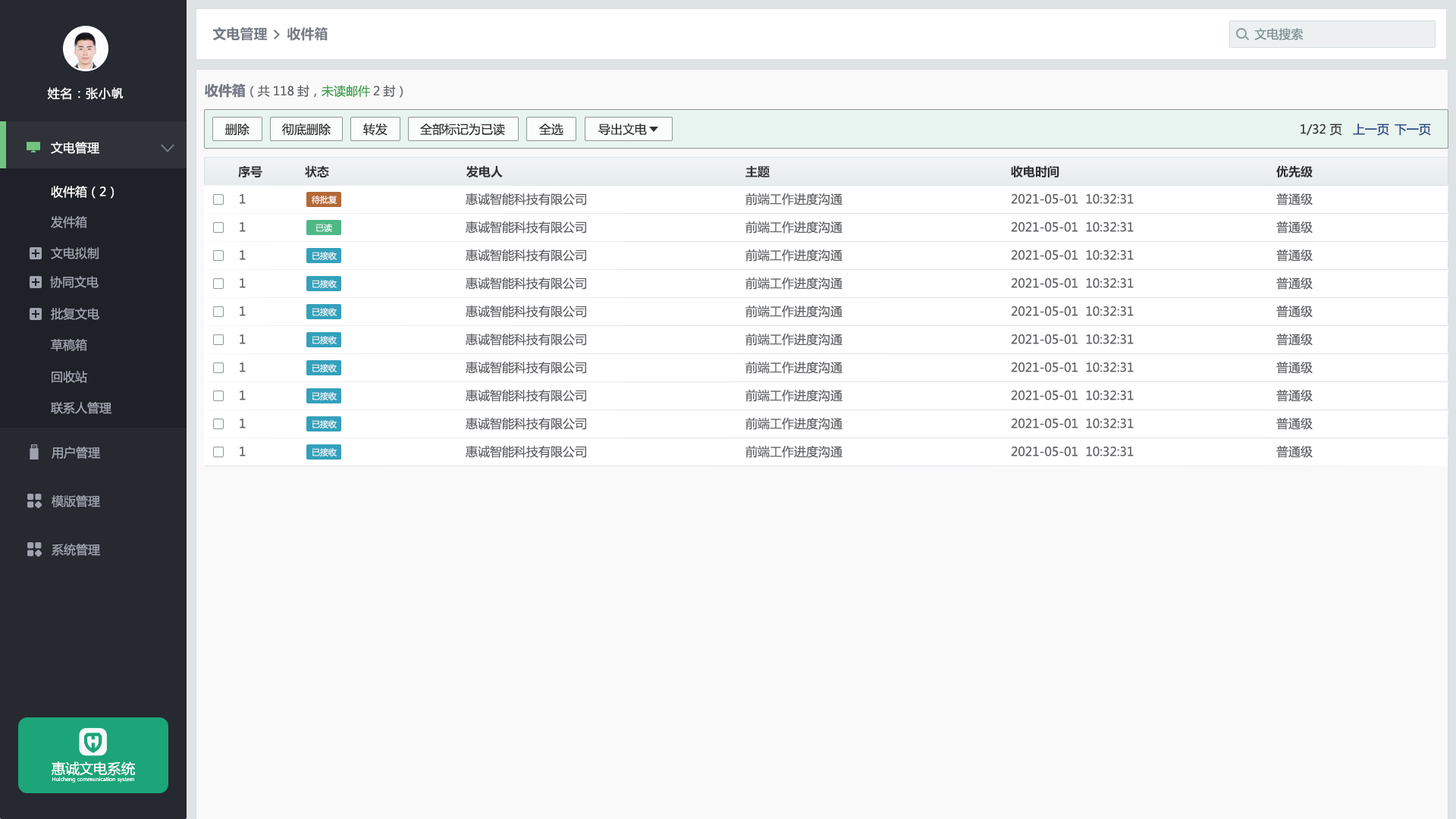Go to 上一页 link
This screenshot has height=819, width=1456.
tap(1371, 130)
